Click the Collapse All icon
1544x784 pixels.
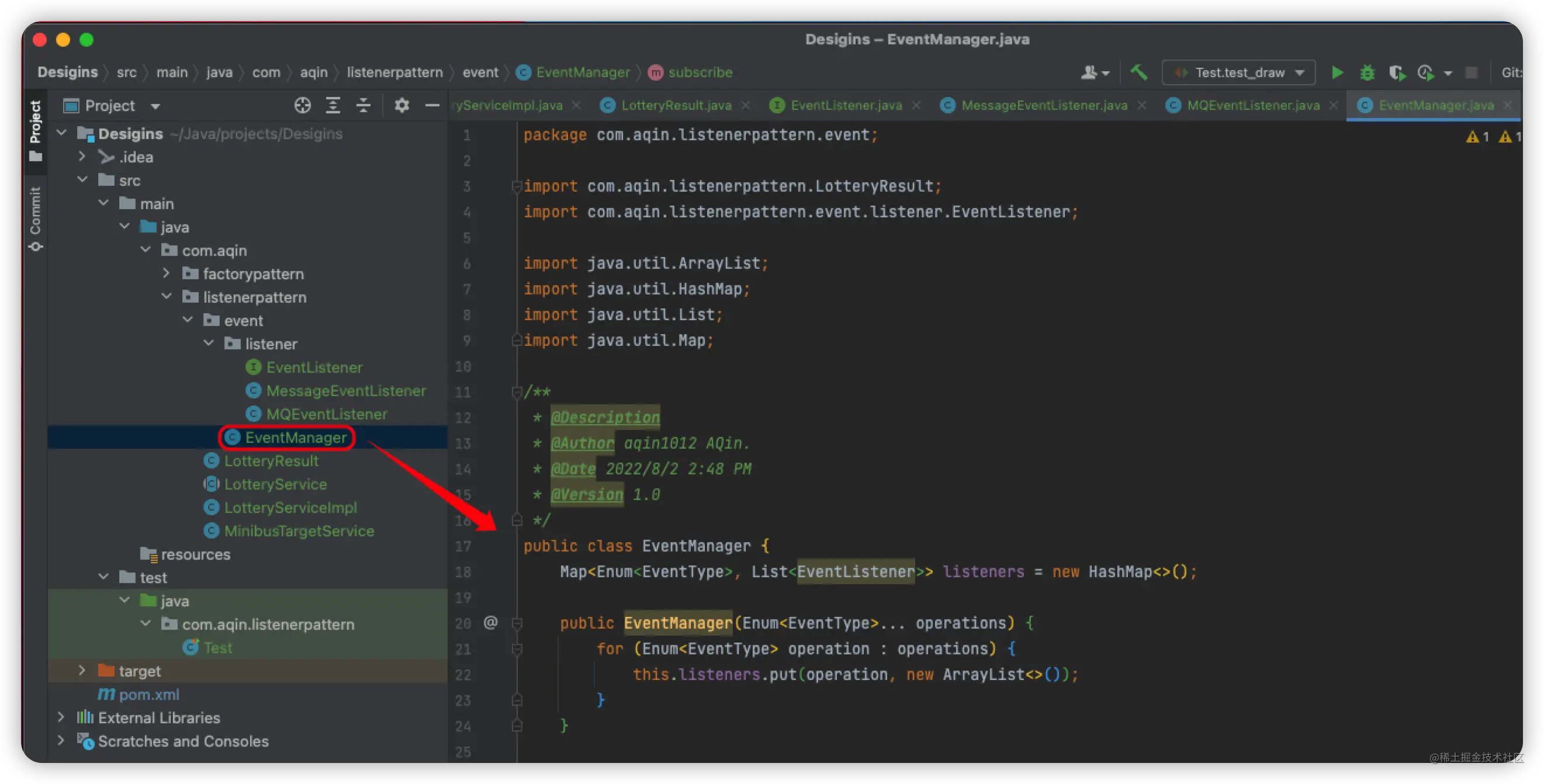364,106
